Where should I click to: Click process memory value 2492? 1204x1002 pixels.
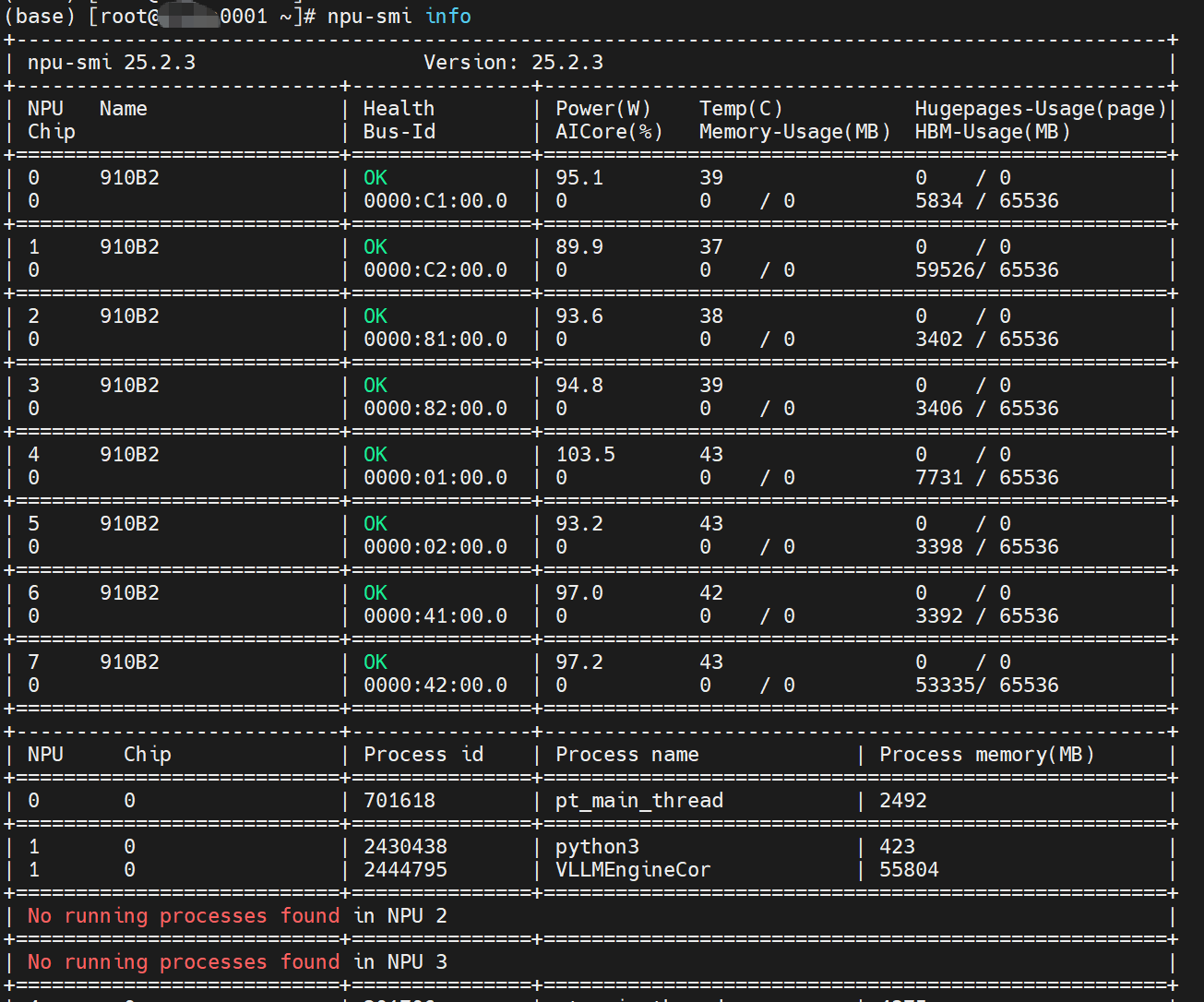point(903,801)
